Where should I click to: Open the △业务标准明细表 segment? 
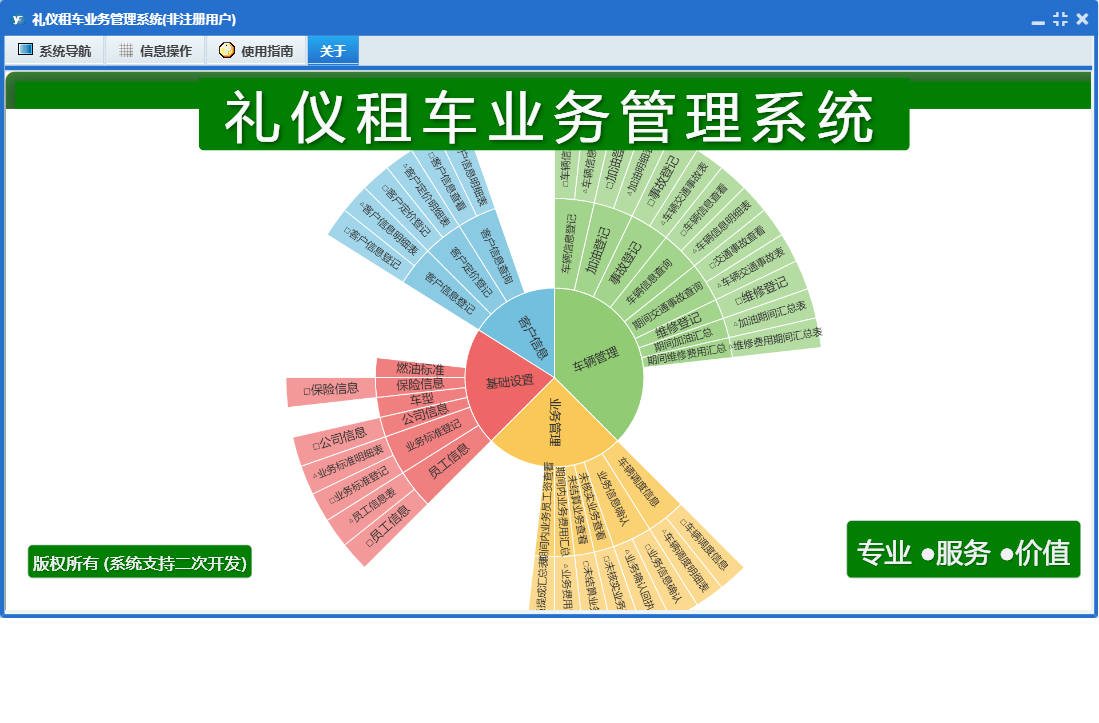348,462
